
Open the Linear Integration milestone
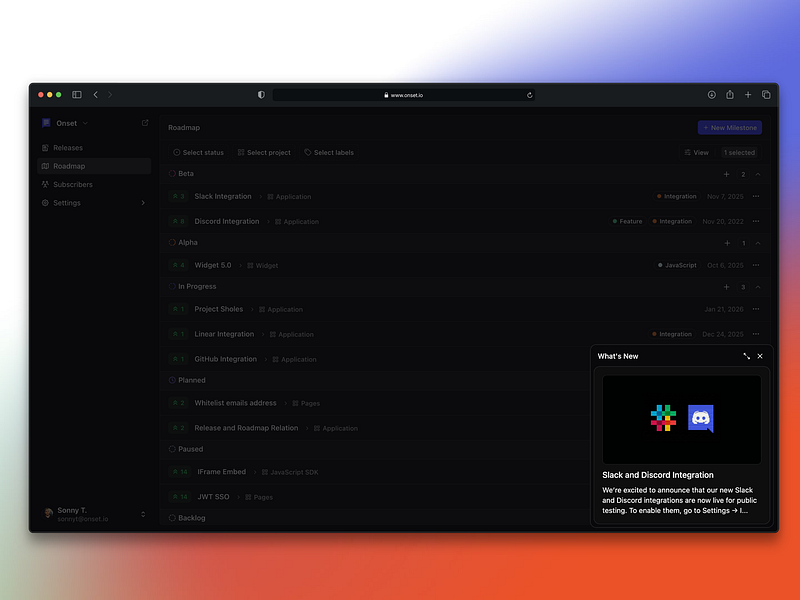point(224,334)
